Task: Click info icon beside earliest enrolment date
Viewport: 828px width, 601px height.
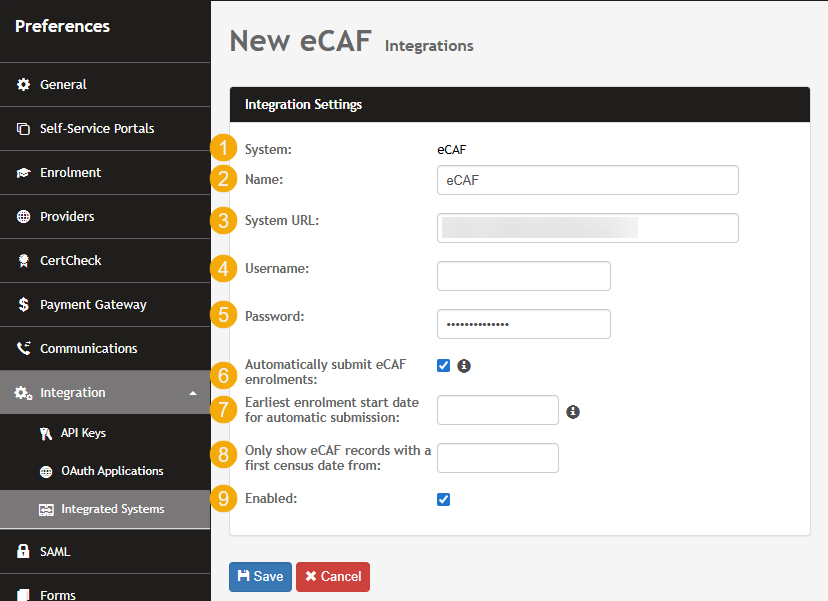Action: tap(573, 411)
